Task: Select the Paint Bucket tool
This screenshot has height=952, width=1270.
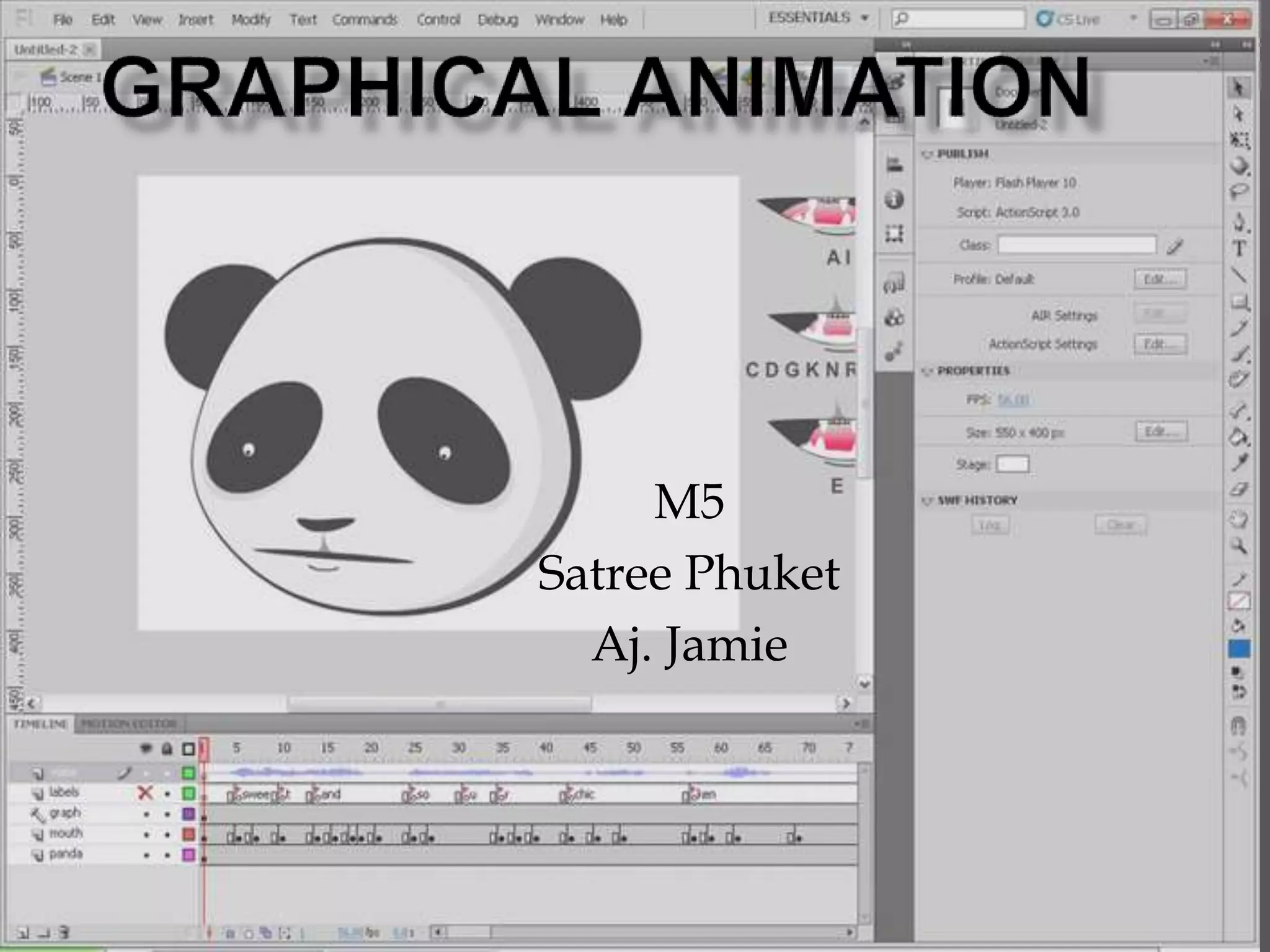Action: (1238, 438)
